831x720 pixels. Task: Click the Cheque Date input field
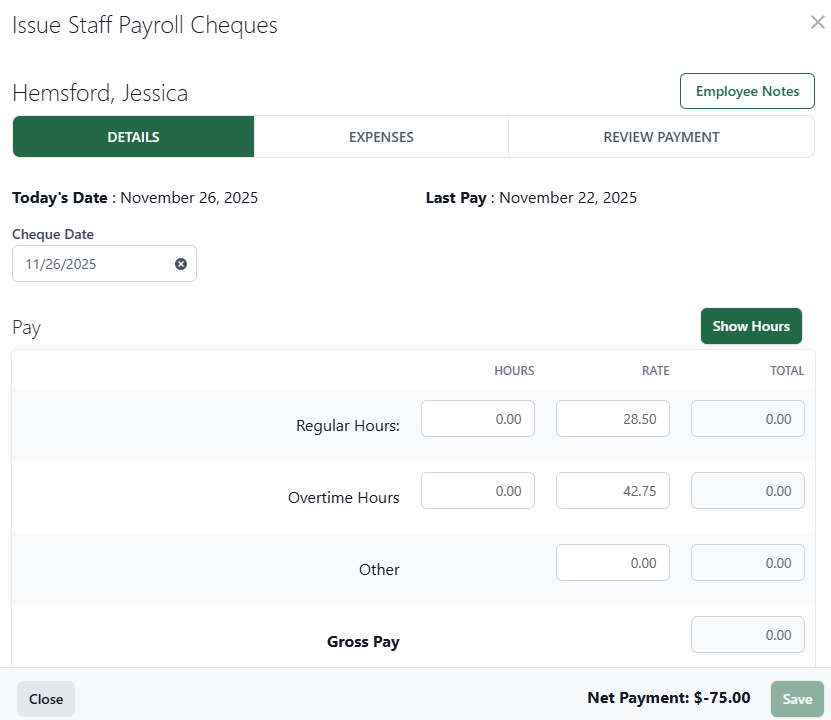pyautogui.click(x=104, y=264)
